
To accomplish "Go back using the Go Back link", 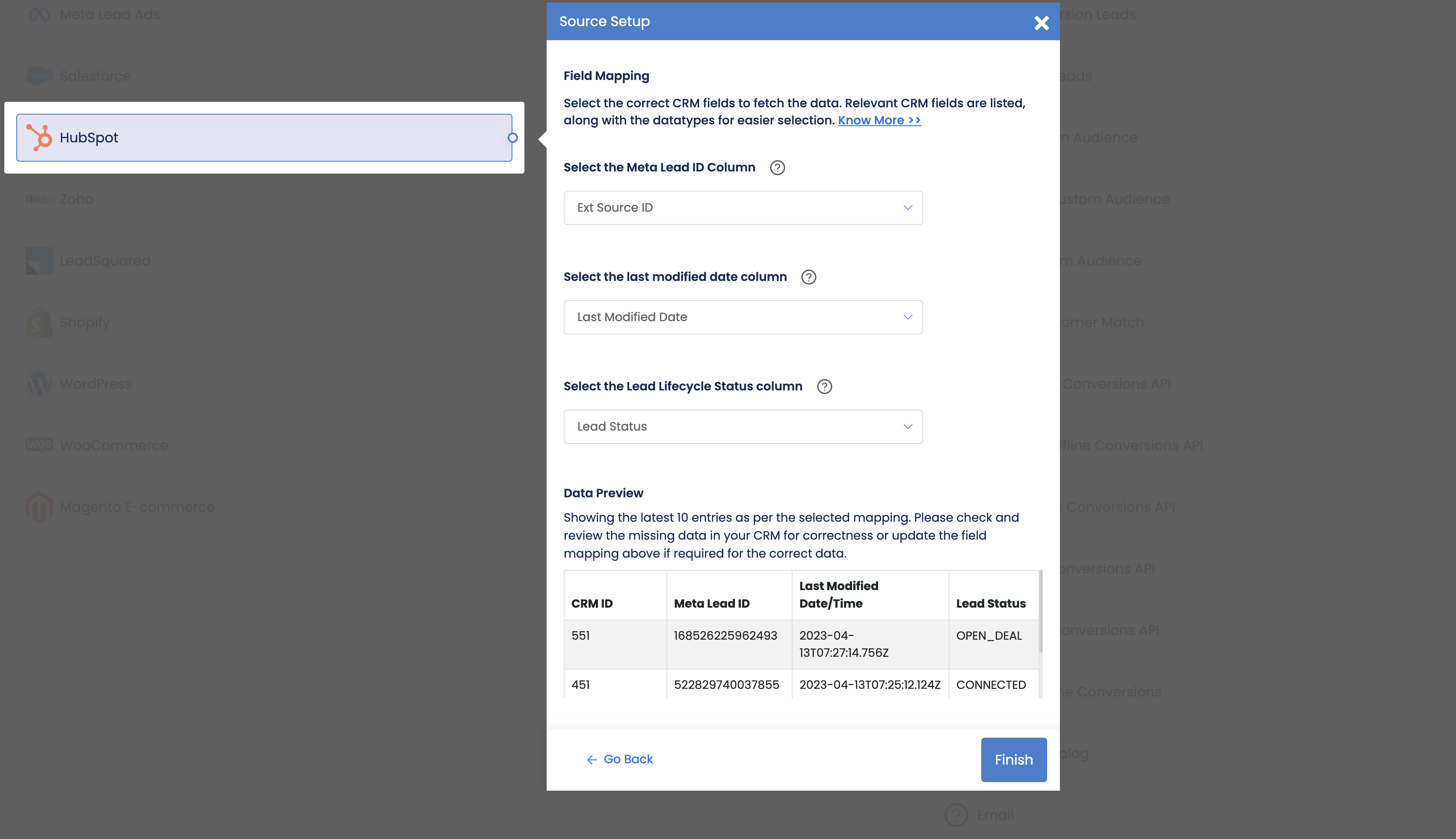I will coord(620,759).
